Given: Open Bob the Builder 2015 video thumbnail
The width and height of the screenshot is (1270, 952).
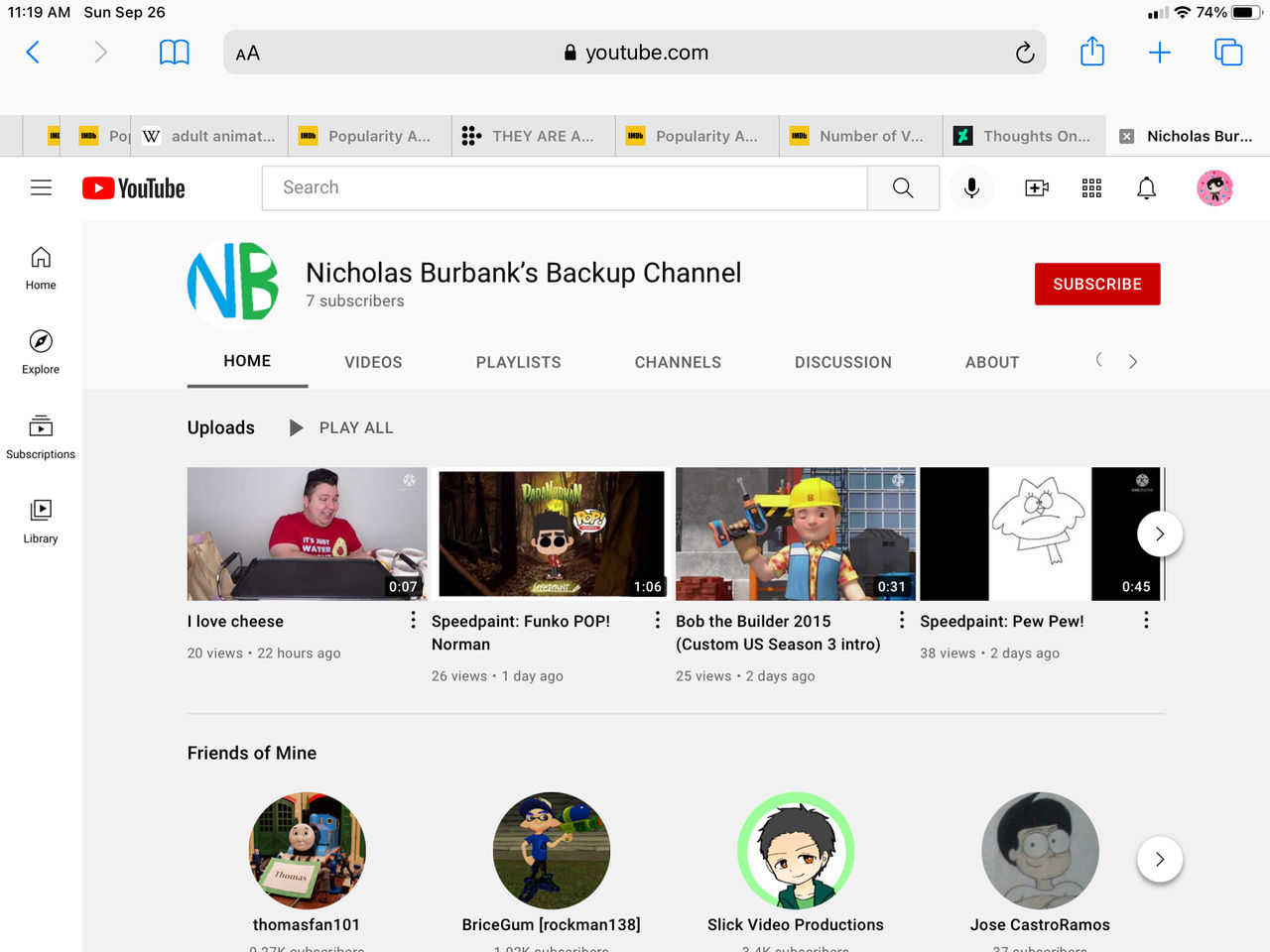Looking at the screenshot, I should click(x=795, y=534).
